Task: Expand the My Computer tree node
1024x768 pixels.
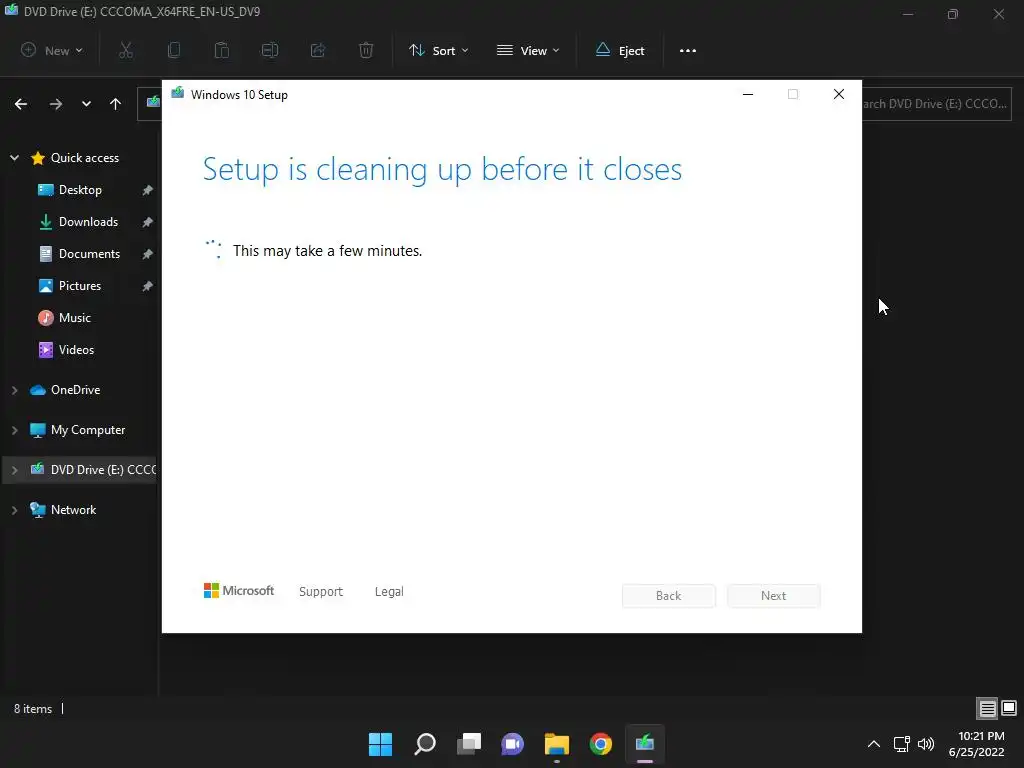Action: click(14, 430)
